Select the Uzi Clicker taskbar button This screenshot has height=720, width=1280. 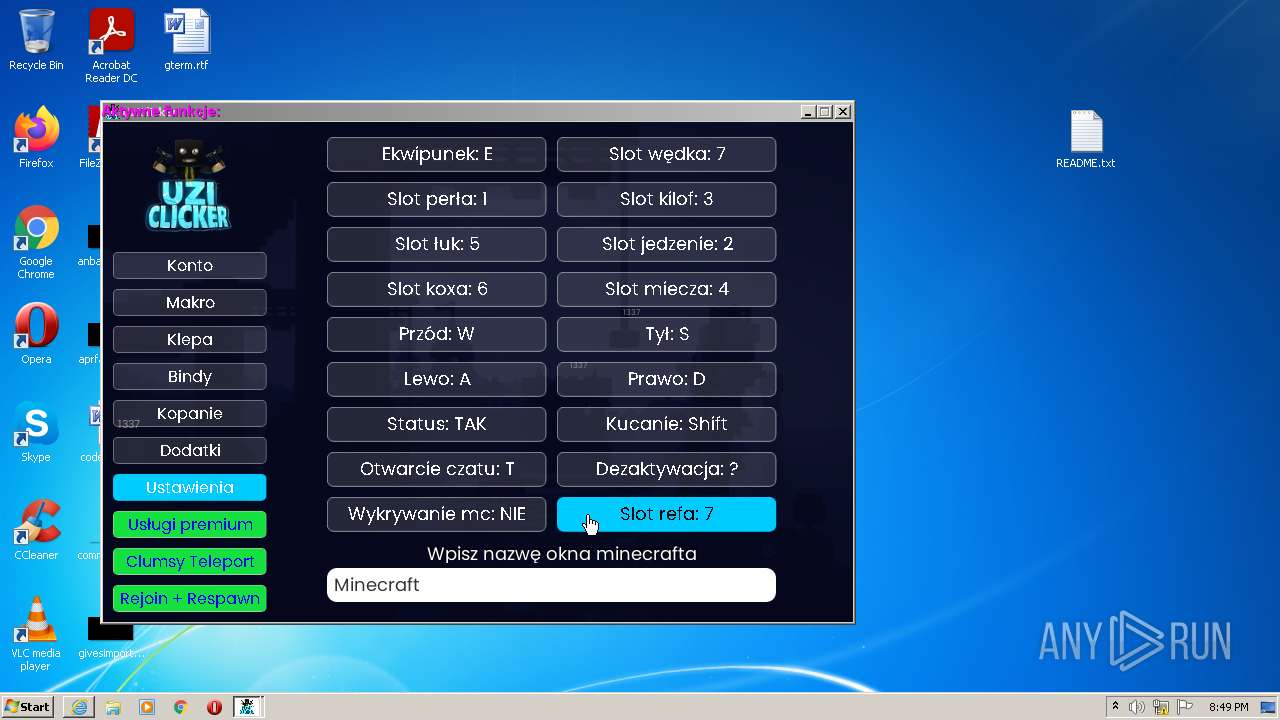pyautogui.click(x=248, y=707)
